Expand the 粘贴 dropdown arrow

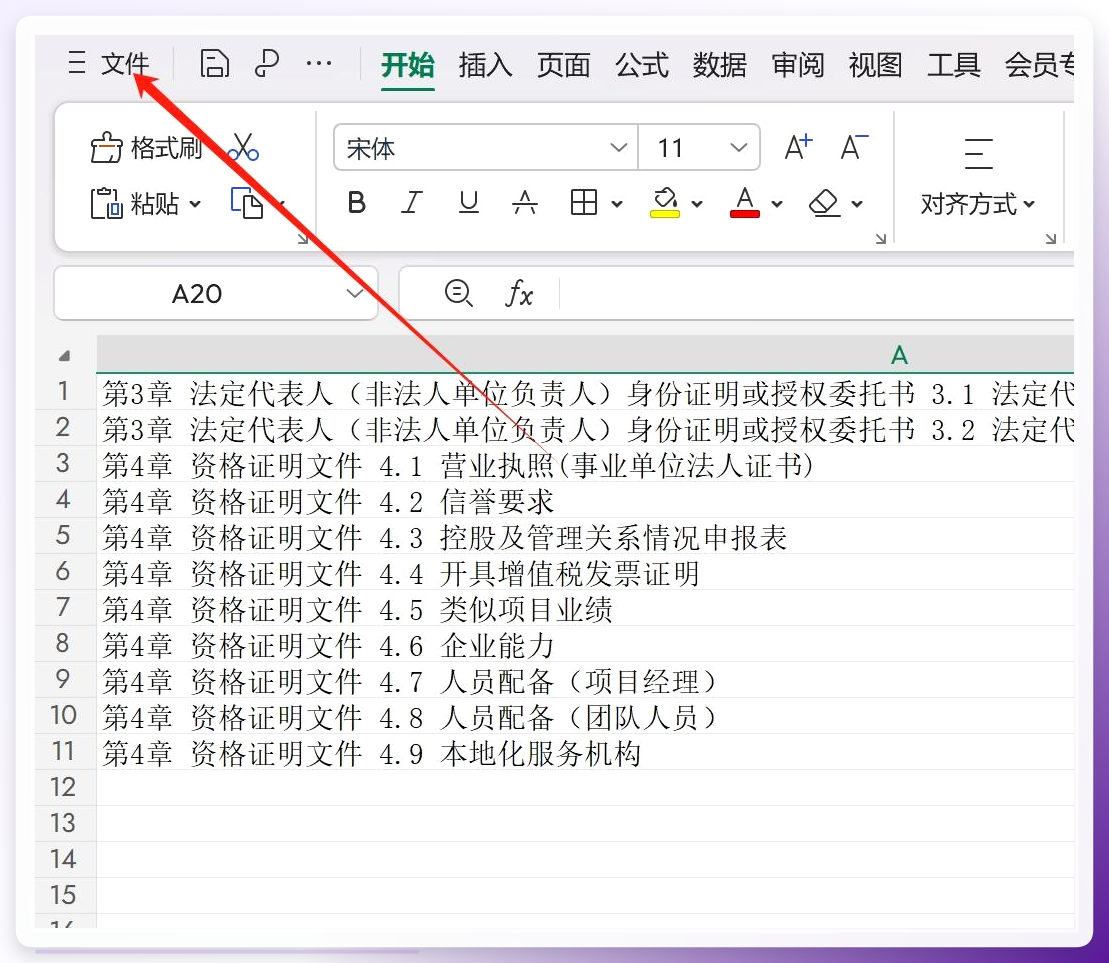tap(195, 204)
